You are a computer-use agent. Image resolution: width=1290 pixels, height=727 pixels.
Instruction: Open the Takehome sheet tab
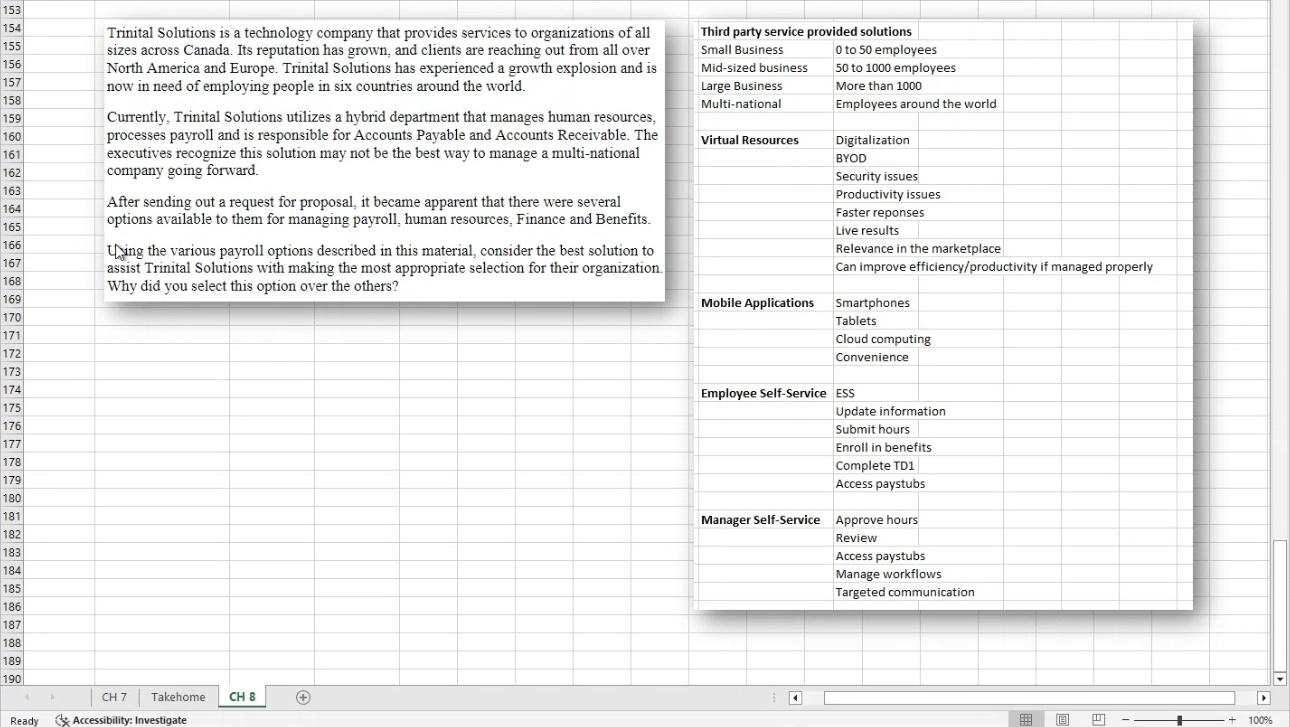click(x=178, y=697)
